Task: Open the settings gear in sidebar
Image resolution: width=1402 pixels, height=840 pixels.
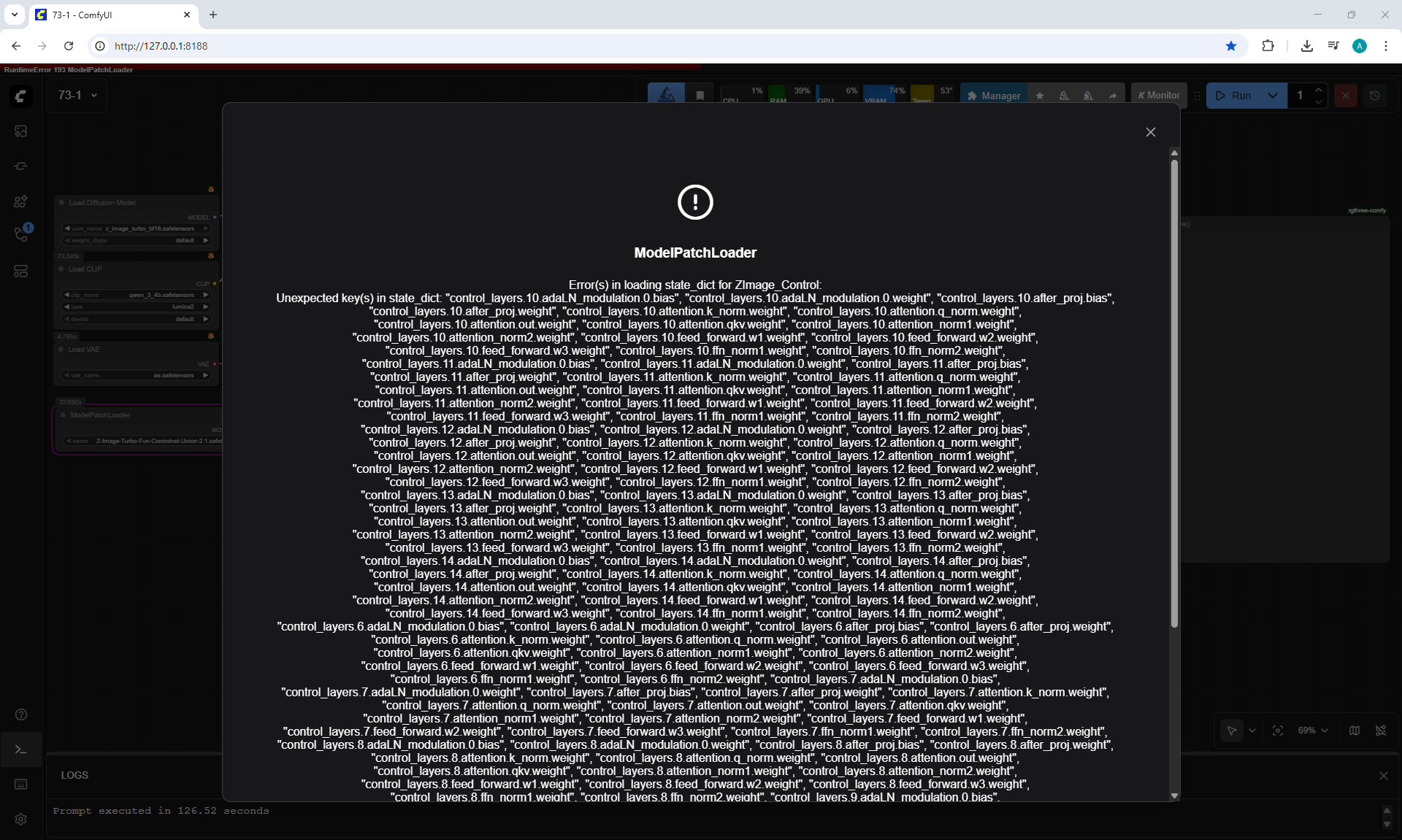Action: (20, 819)
